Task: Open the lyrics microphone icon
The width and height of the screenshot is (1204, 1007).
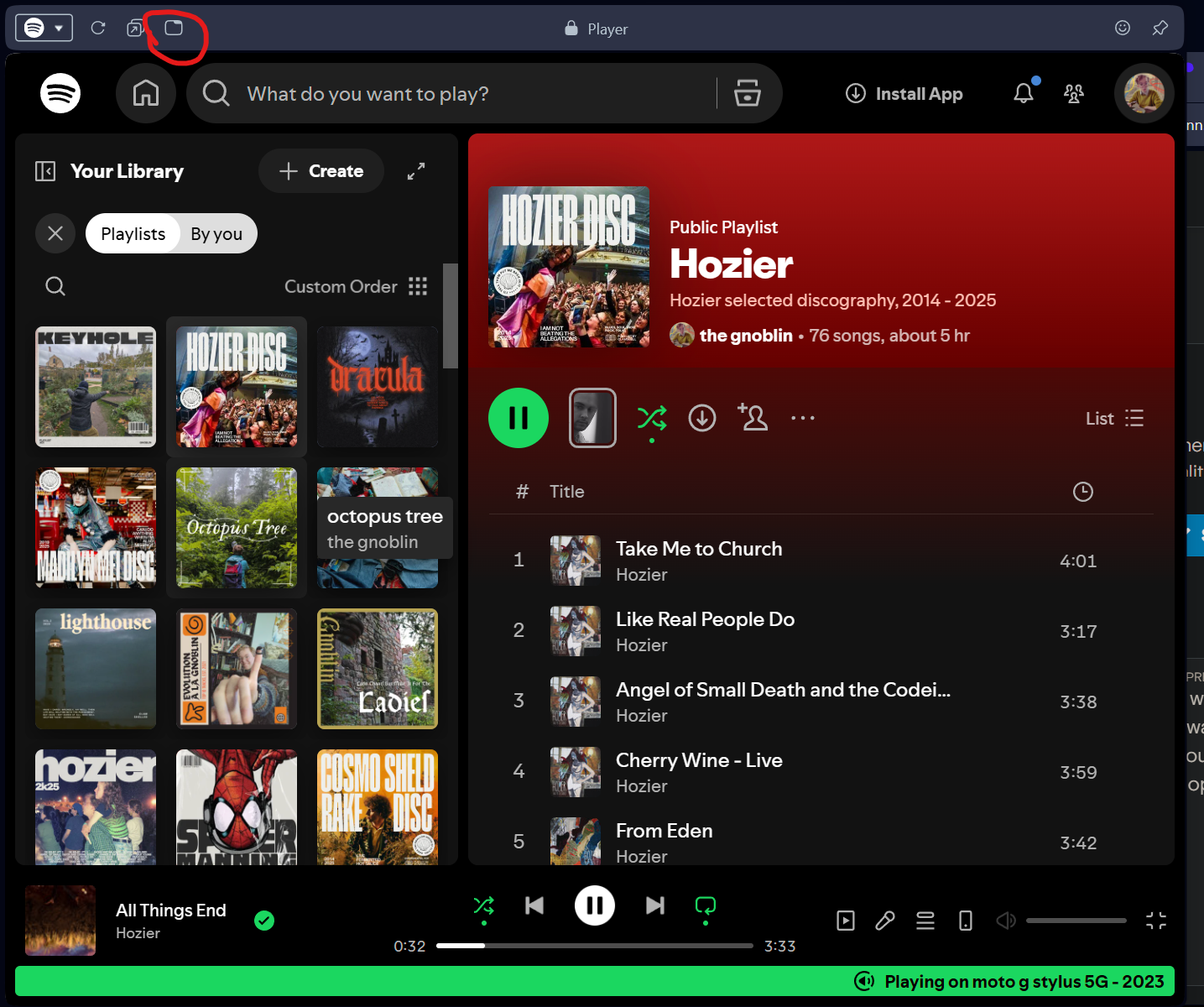Action: pos(885,921)
